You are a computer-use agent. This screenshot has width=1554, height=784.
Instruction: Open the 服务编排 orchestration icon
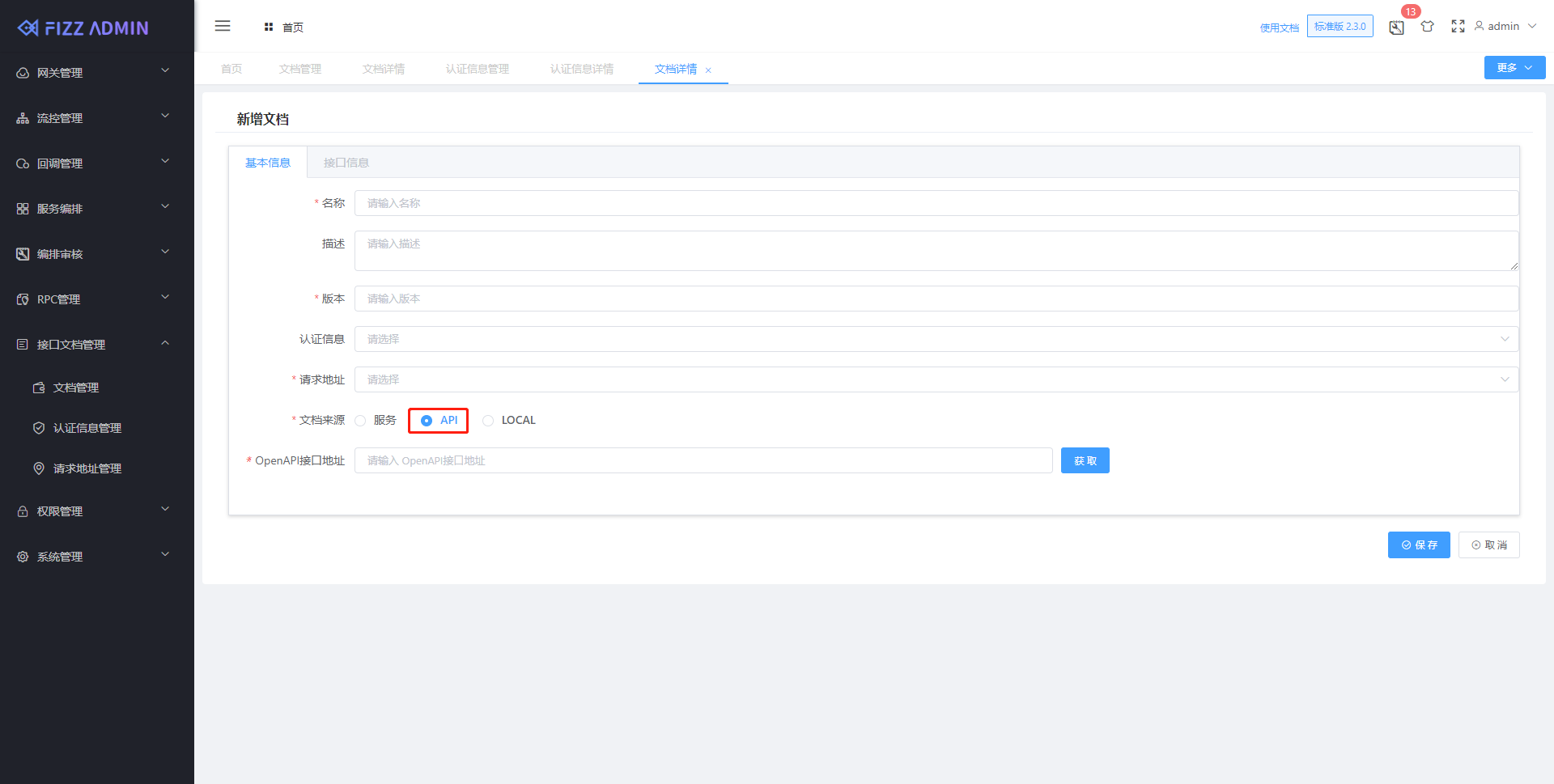pos(22,208)
